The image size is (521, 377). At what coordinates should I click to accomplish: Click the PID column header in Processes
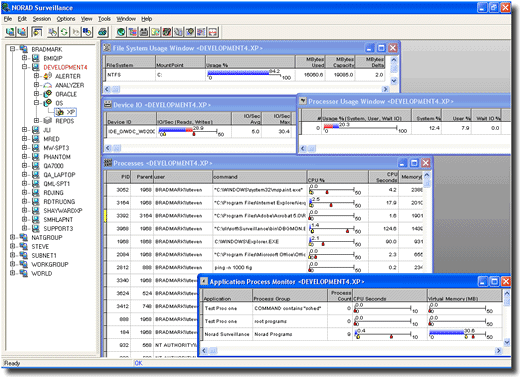(119, 177)
